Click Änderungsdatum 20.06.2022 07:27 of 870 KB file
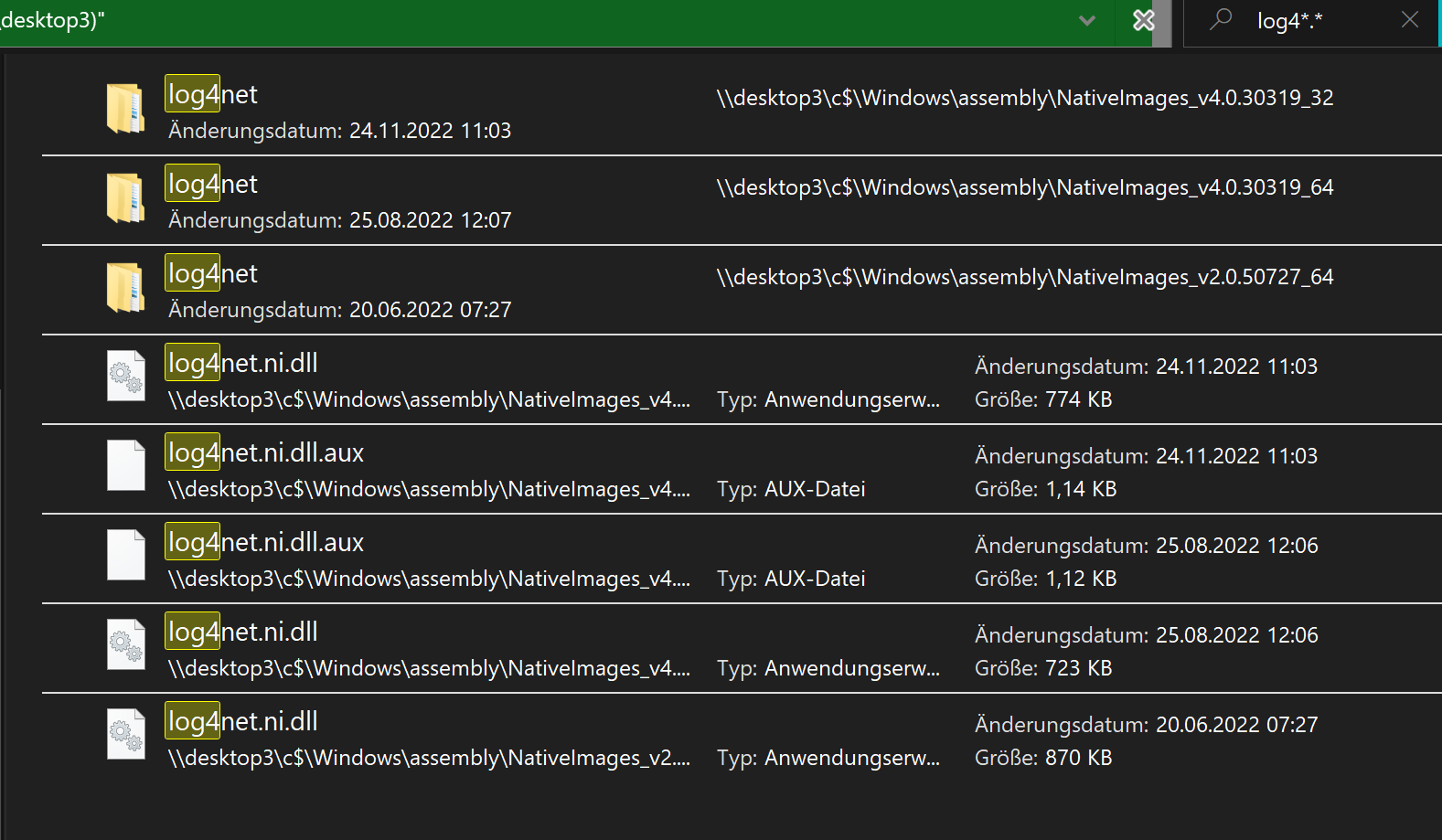 click(1146, 725)
